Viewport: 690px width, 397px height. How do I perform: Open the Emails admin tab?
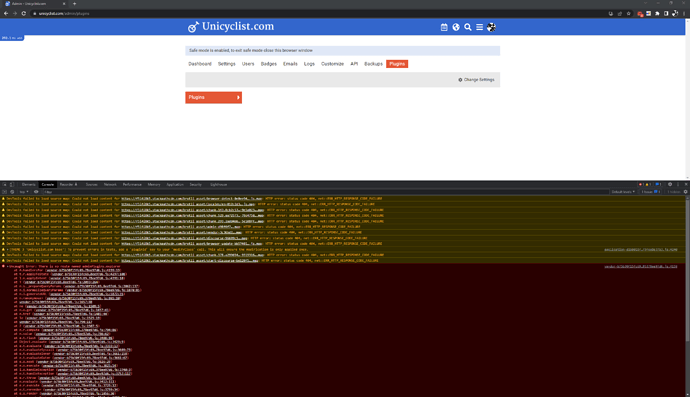click(290, 64)
